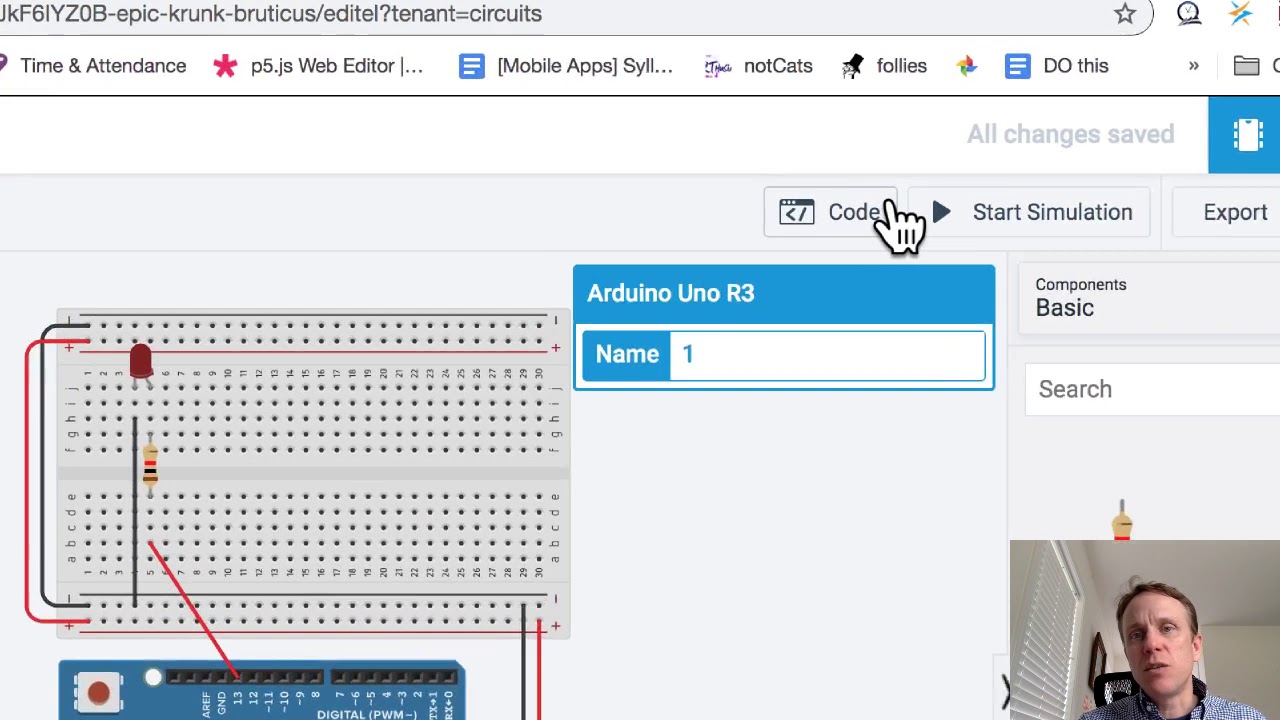Click the component Search field

coord(1153,389)
